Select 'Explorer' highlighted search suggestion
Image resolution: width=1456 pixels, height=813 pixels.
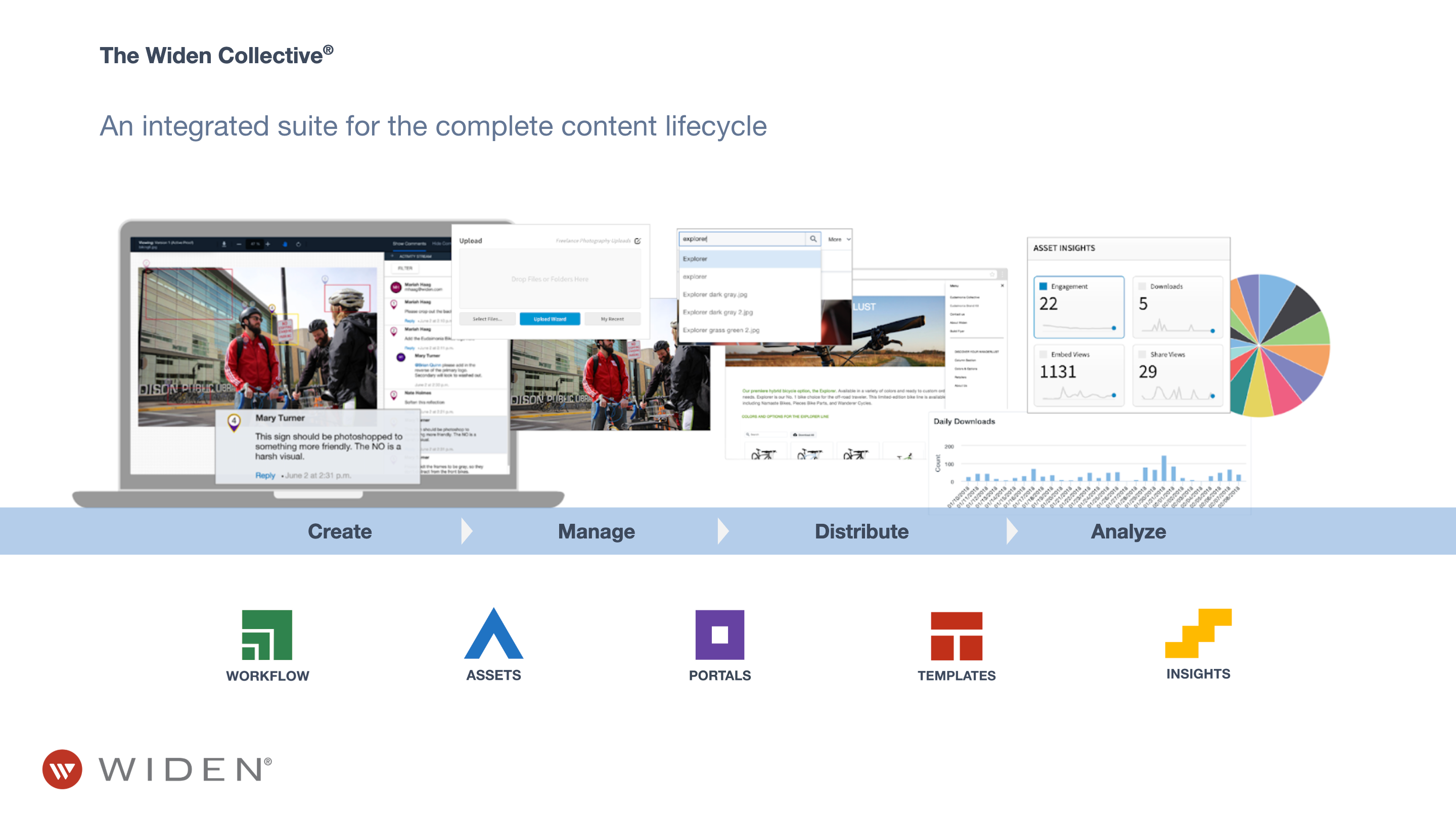(x=749, y=258)
